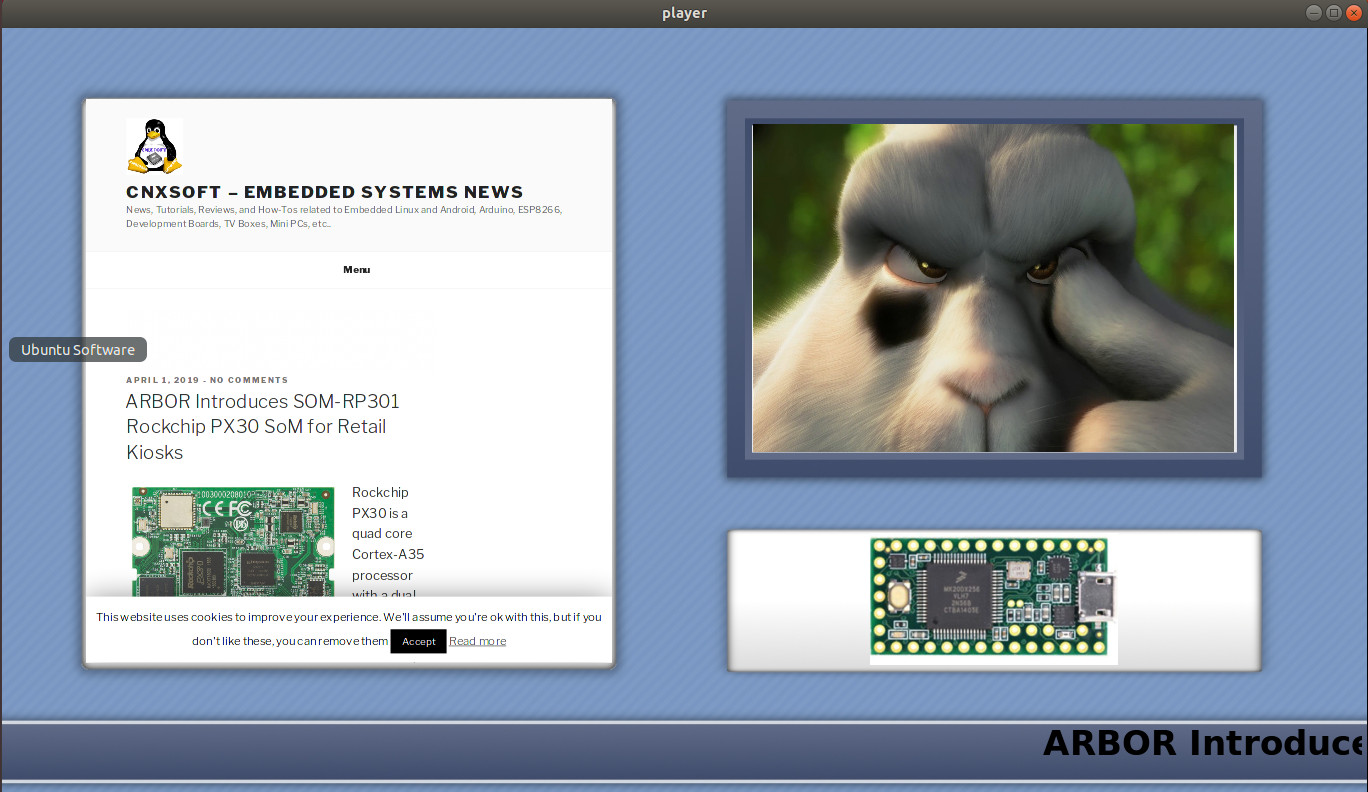This screenshot has height=792, width=1368.
Task: Open the Menu toggle on webpage
Action: [x=357, y=270]
